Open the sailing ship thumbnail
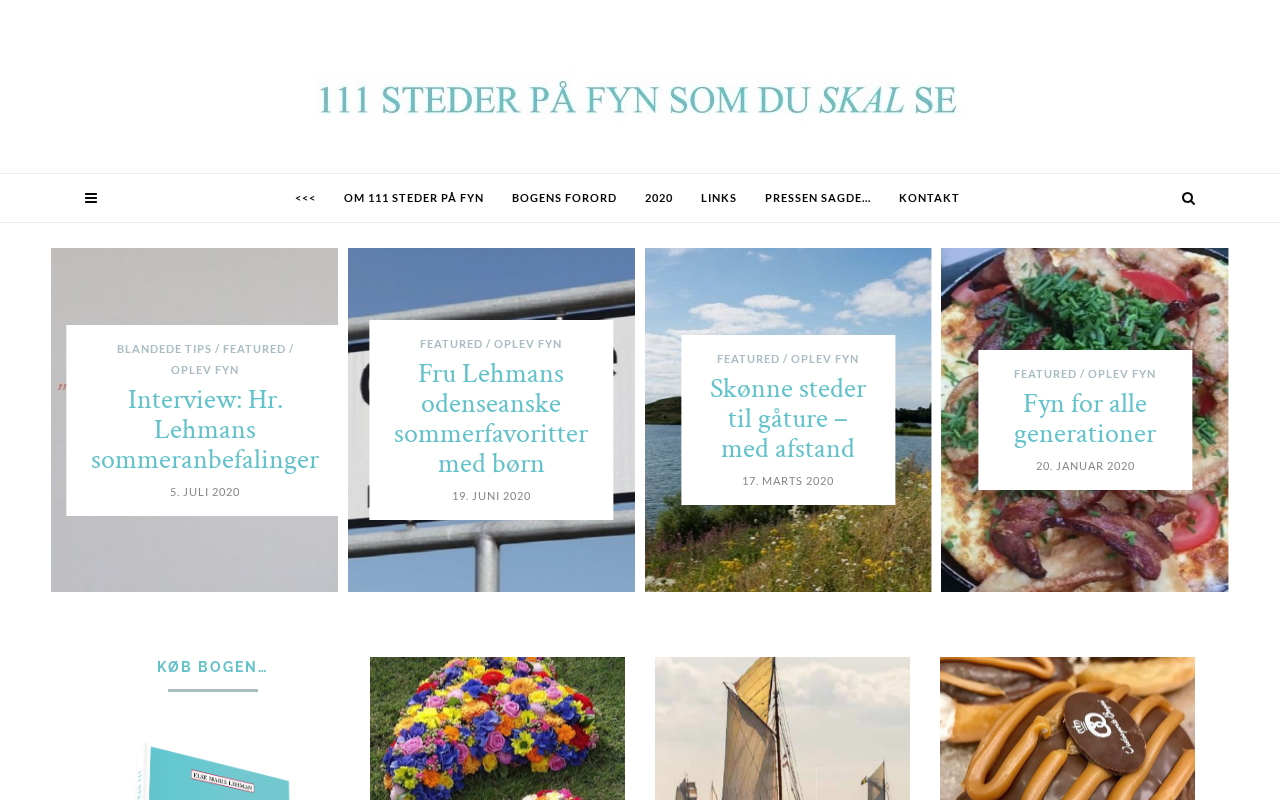 pos(782,728)
